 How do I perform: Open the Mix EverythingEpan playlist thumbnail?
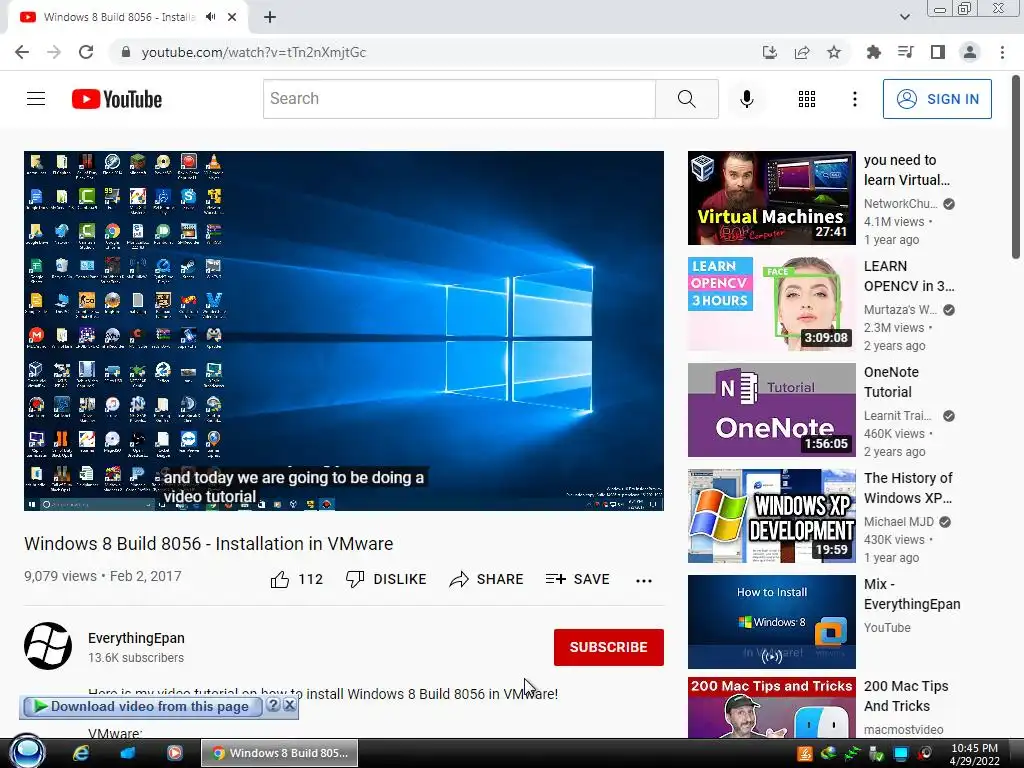(771, 622)
